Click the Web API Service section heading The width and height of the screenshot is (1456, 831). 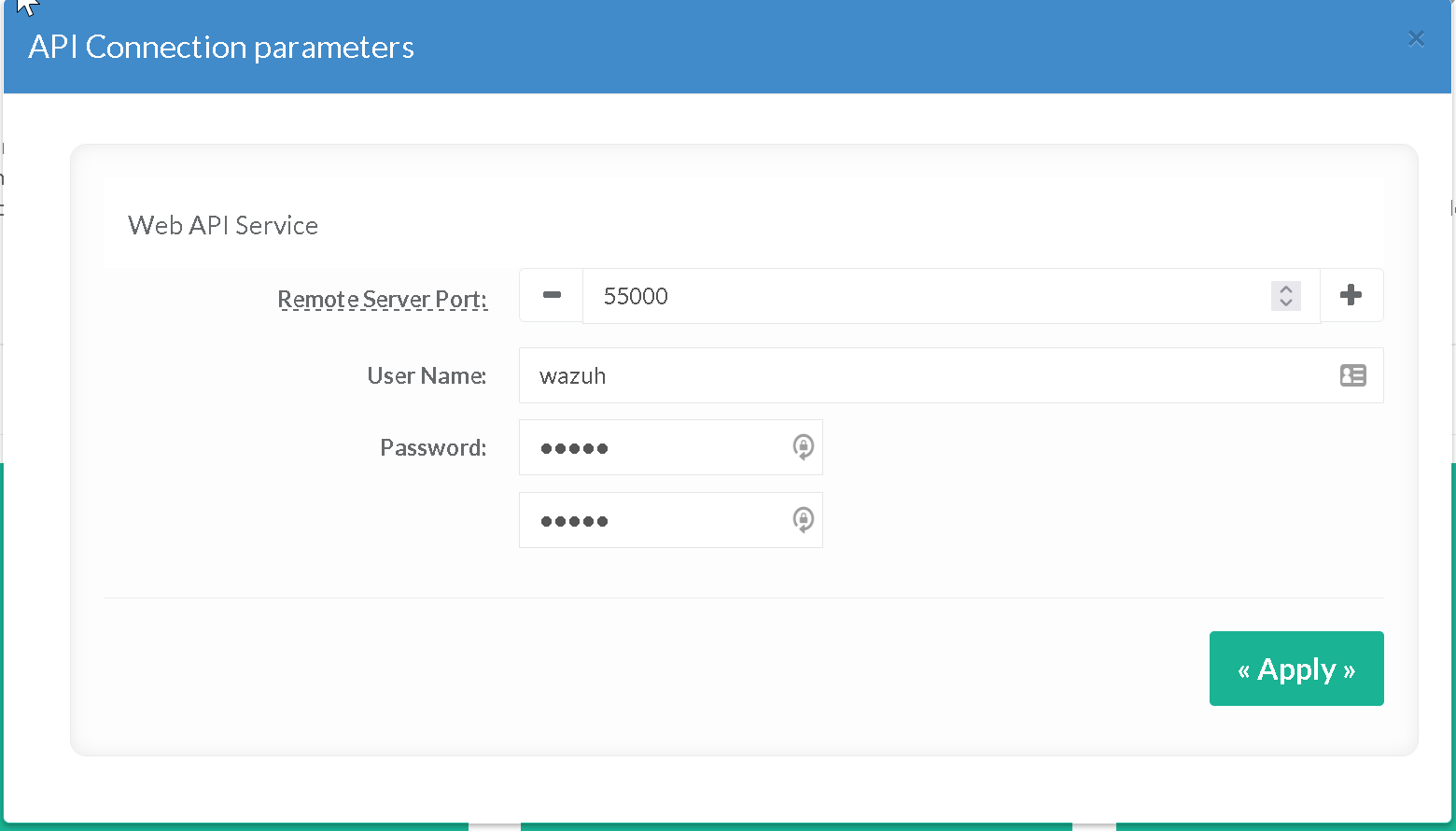(x=223, y=225)
